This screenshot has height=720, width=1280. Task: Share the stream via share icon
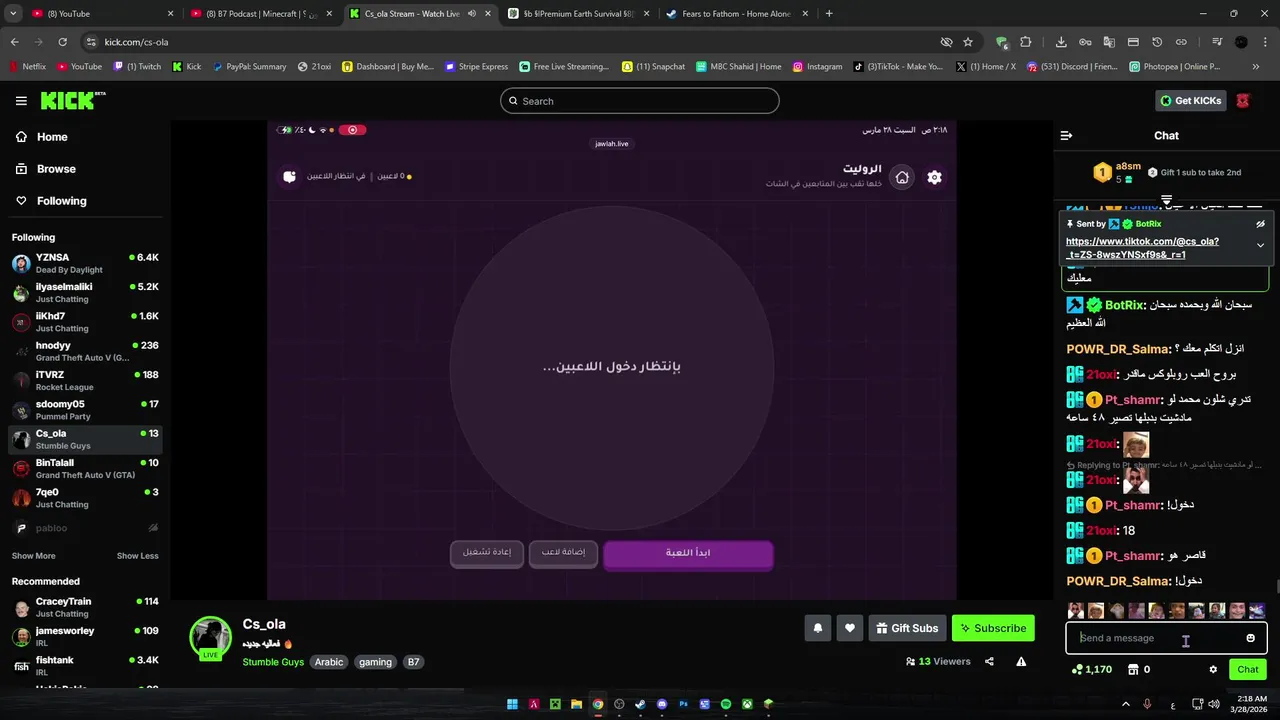pyautogui.click(x=989, y=661)
